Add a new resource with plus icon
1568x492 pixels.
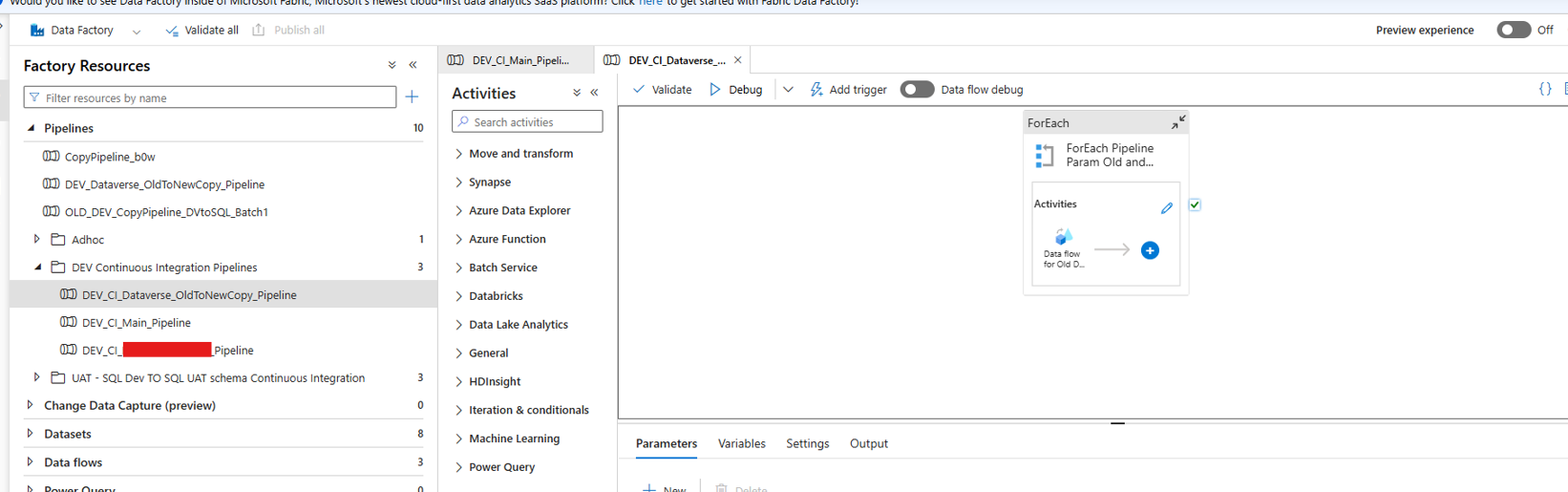pos(413,97)
